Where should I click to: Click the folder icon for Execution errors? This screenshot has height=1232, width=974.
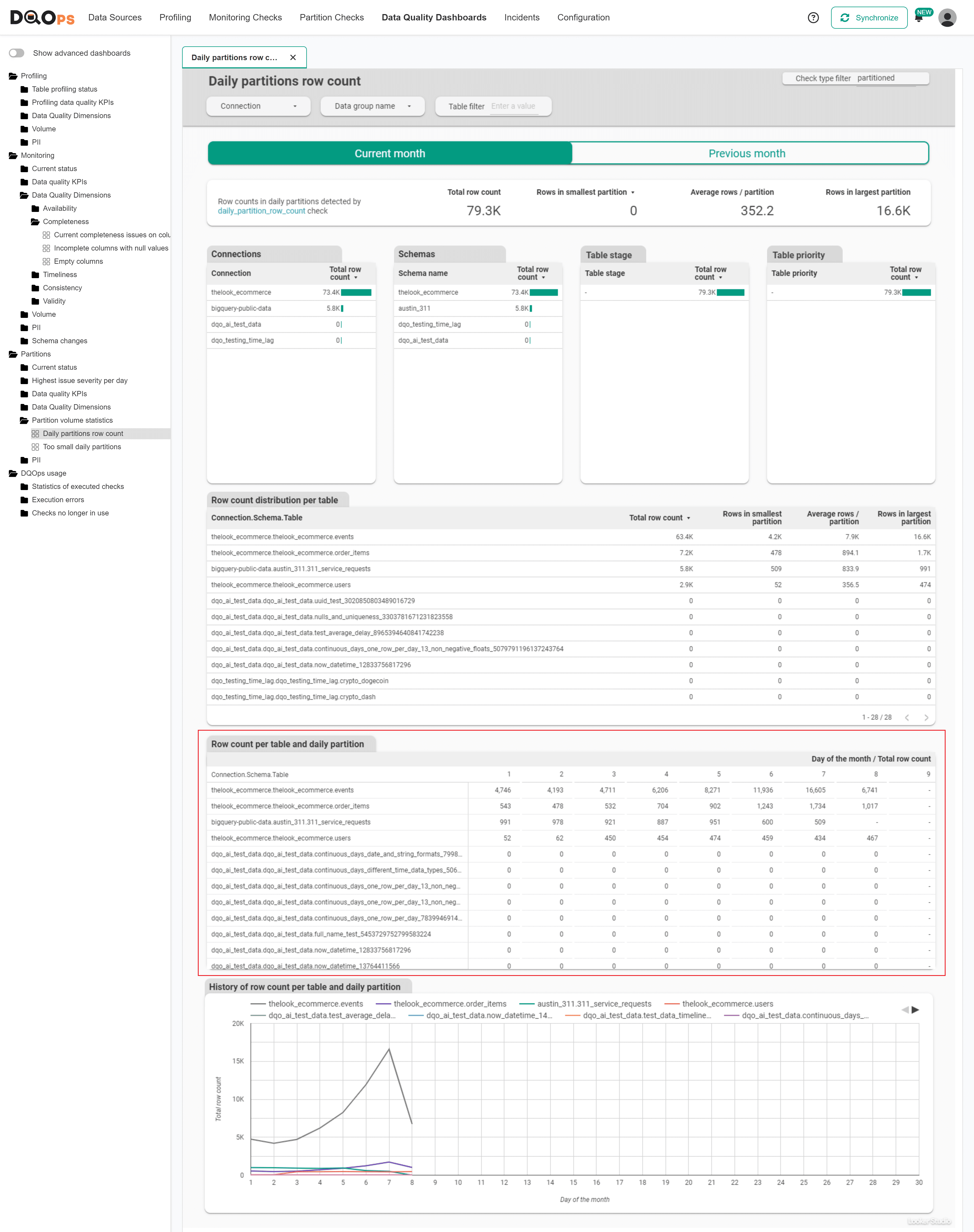pyautogui.click(x=24, y=500)
